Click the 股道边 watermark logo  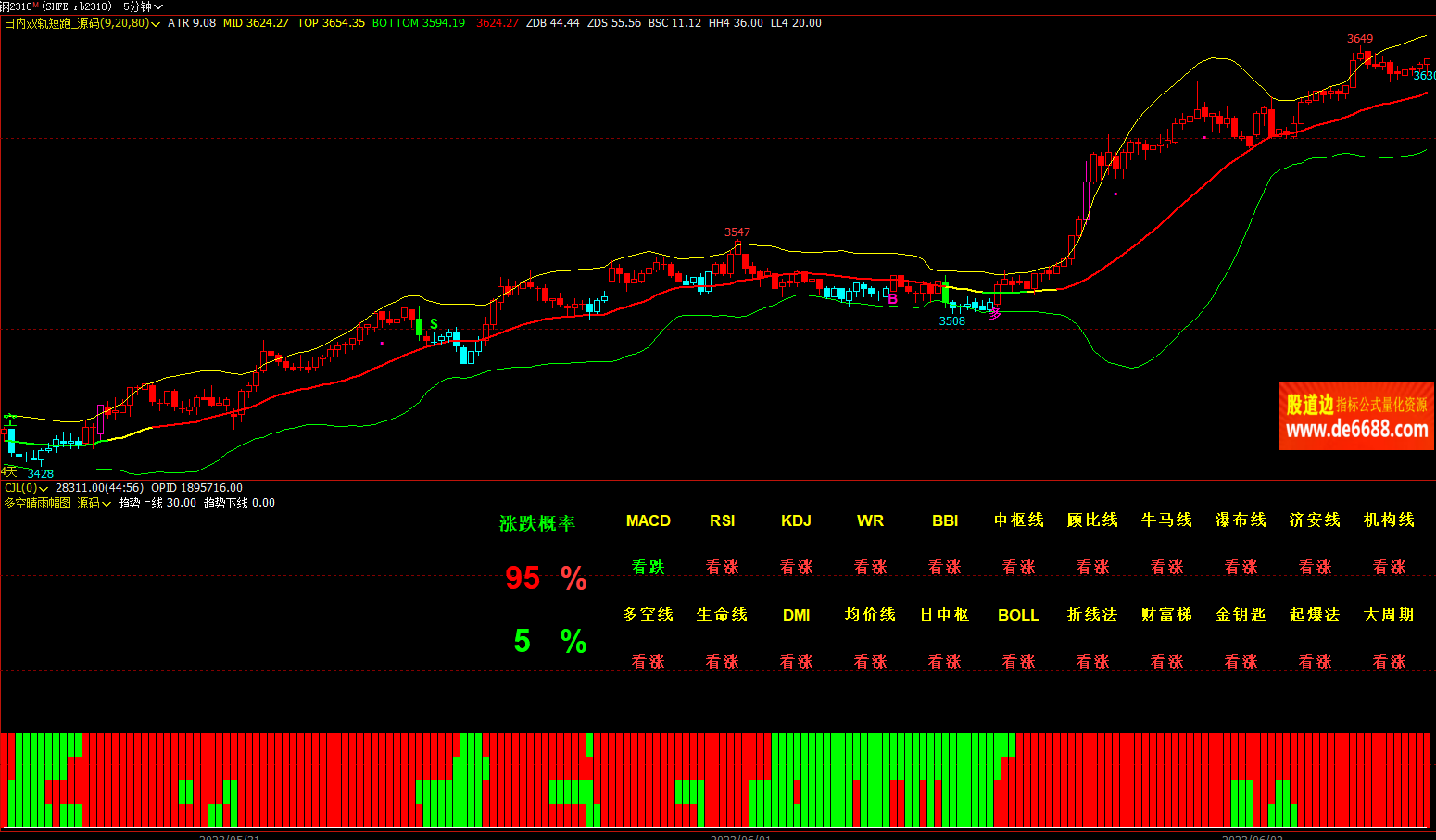[1309, 405]
